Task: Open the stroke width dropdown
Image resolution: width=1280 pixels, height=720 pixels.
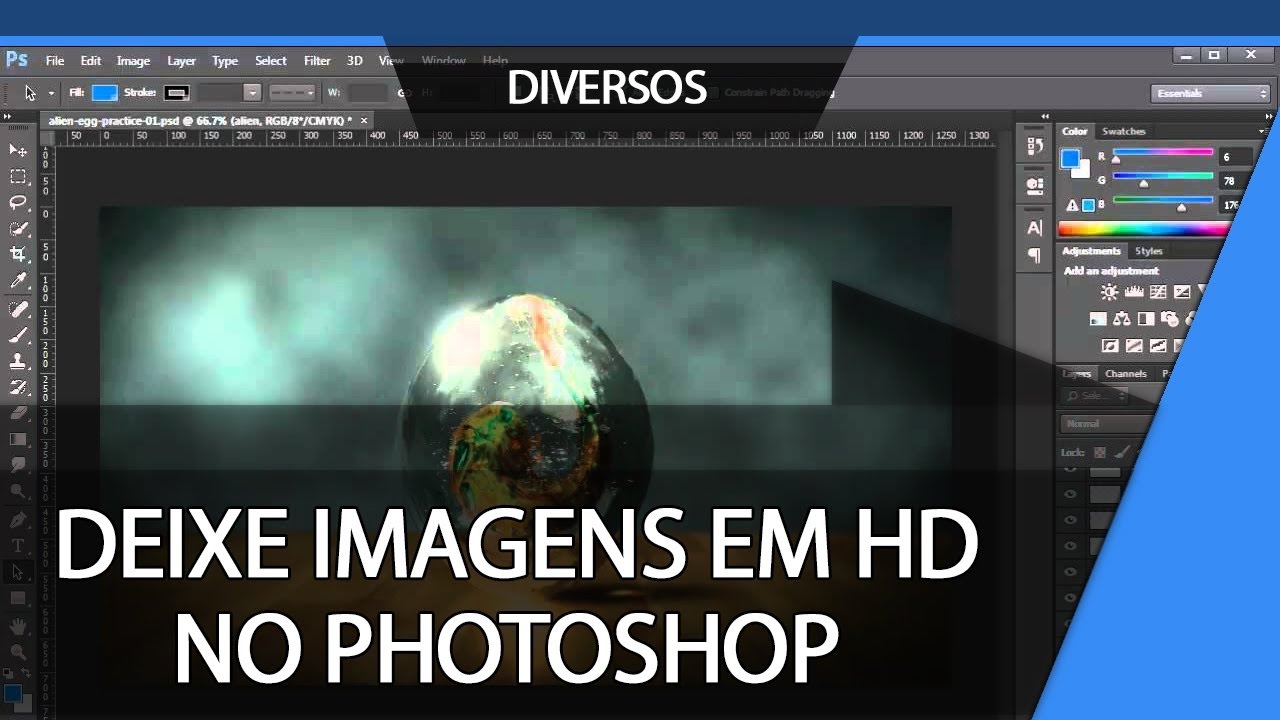Action: pyautogui.click(x=252, y=92)
